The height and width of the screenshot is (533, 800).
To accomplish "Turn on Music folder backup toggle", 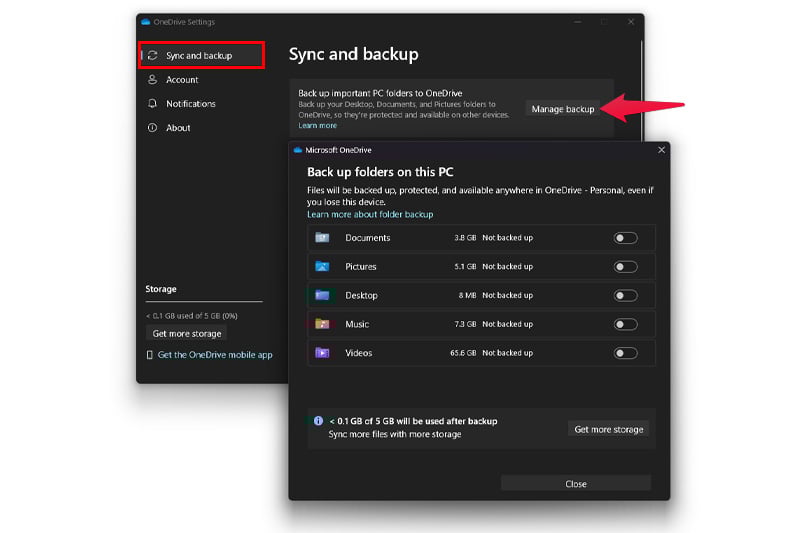I will click(x=626, y=324).
